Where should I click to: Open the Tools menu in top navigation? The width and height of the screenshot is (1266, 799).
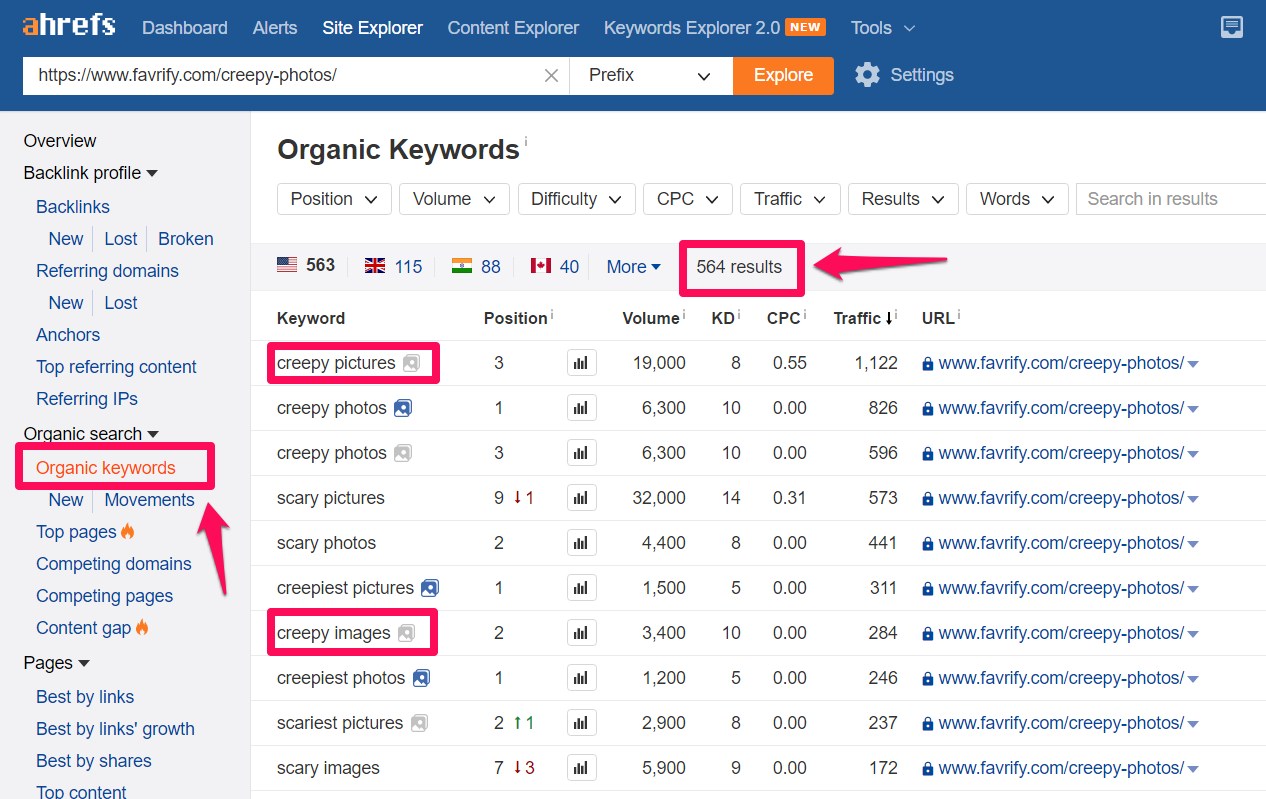882,27
